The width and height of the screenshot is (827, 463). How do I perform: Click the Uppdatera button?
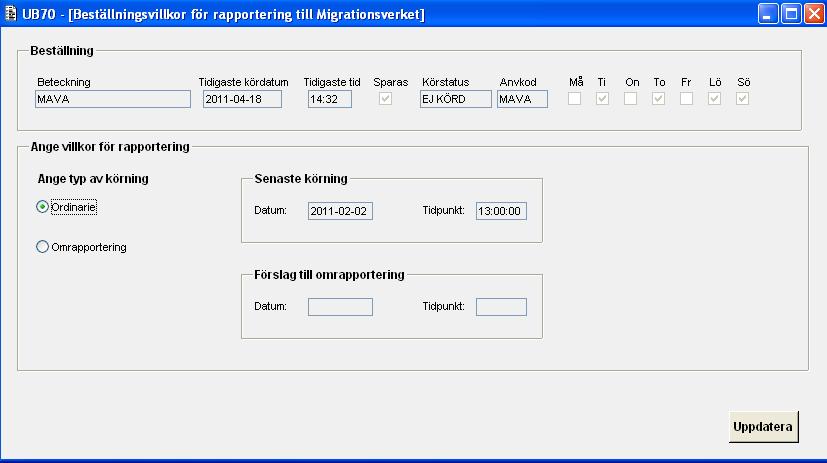click(763, 427)
